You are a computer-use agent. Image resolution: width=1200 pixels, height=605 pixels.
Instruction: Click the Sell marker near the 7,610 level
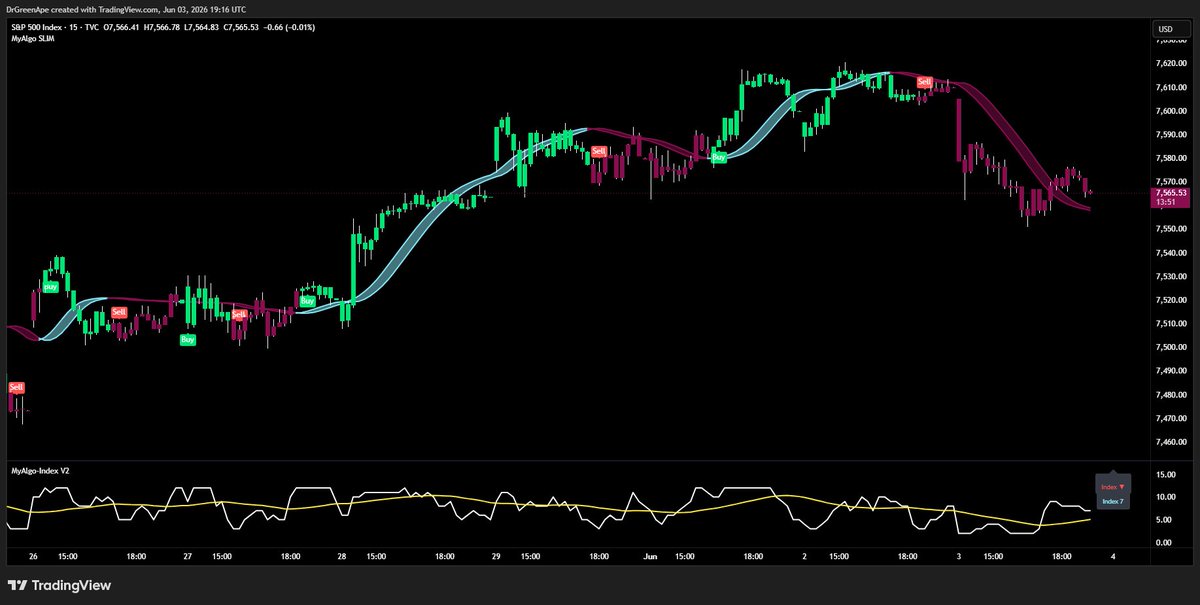[925, 82]
